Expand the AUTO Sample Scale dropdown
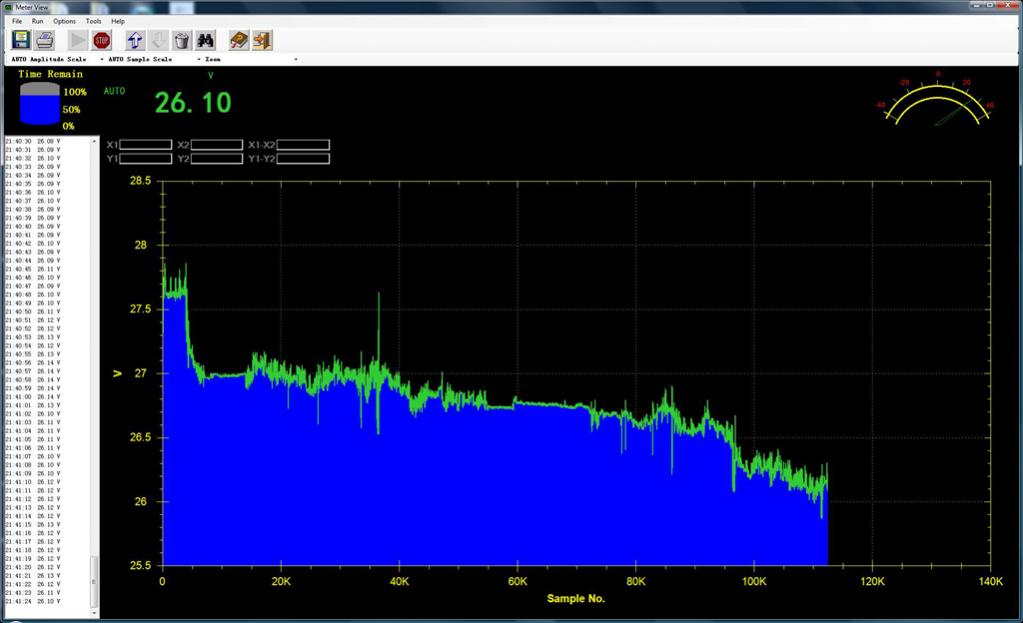This screenshot has height=623, width=1023. pyautogui.click(x=199, y=59)
